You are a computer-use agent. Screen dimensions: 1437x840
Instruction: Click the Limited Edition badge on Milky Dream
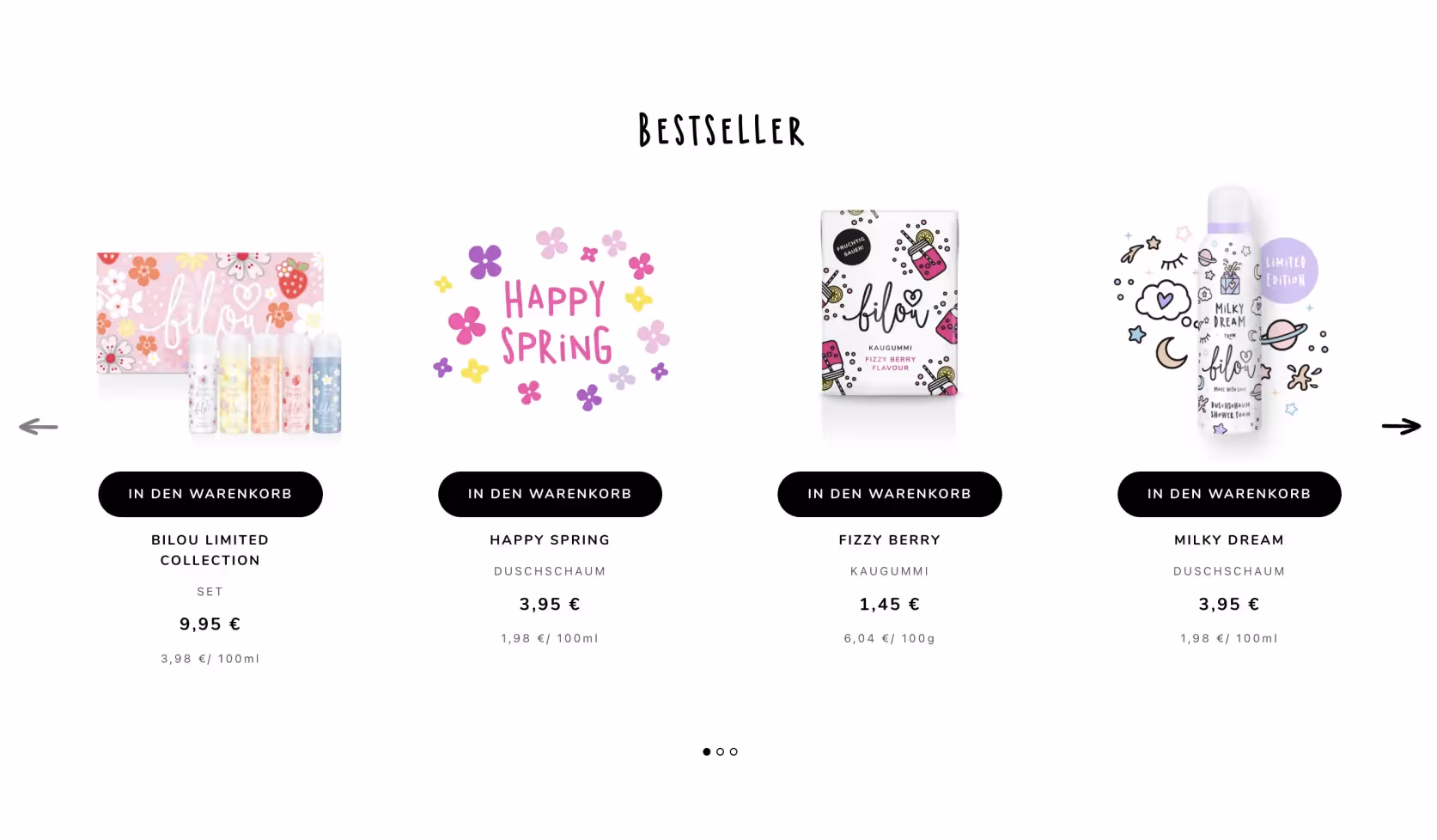point(1286,271)
